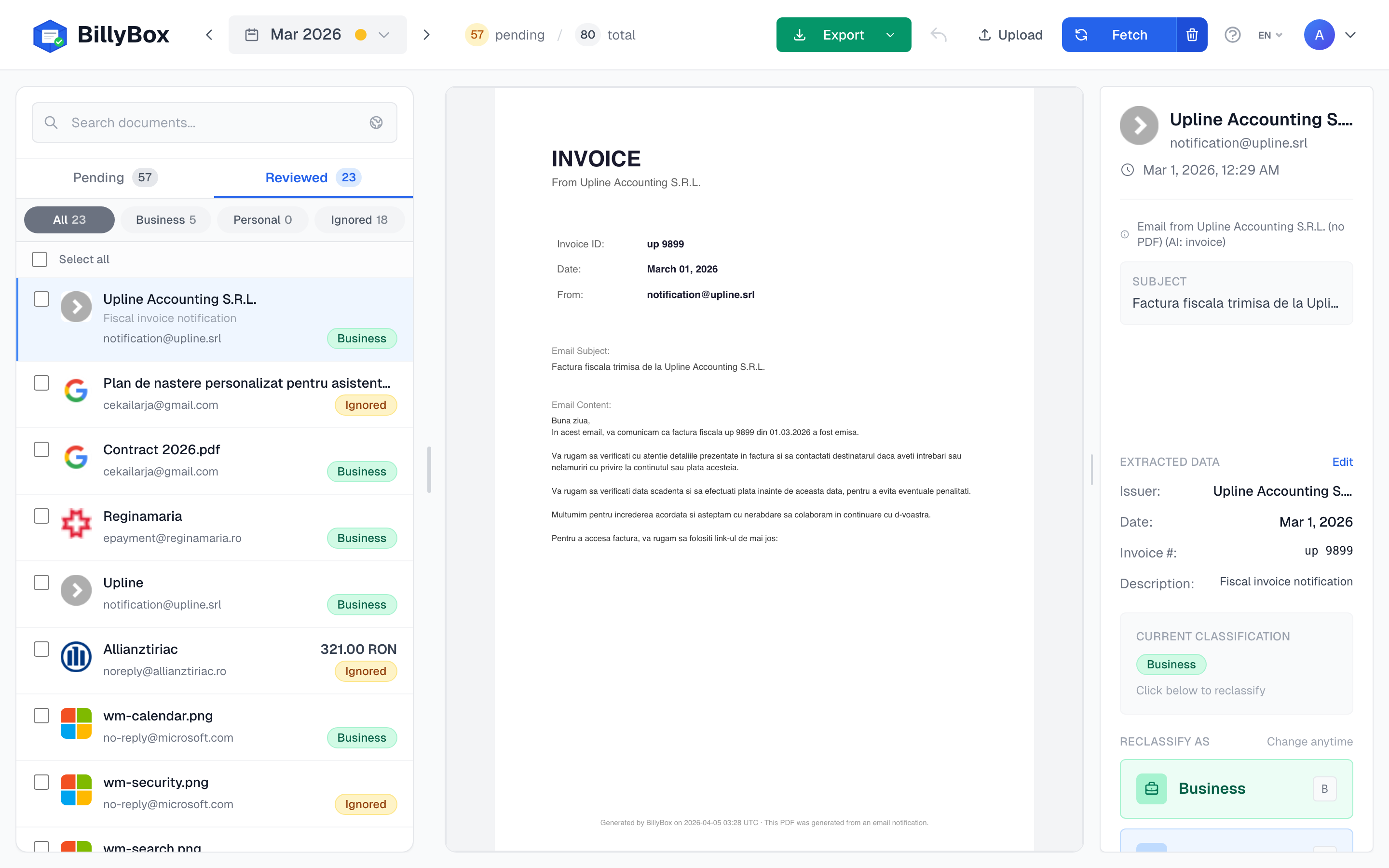Click the BillyBox logo icon
Screen dimensions: 1389x868
click(52, 34)
